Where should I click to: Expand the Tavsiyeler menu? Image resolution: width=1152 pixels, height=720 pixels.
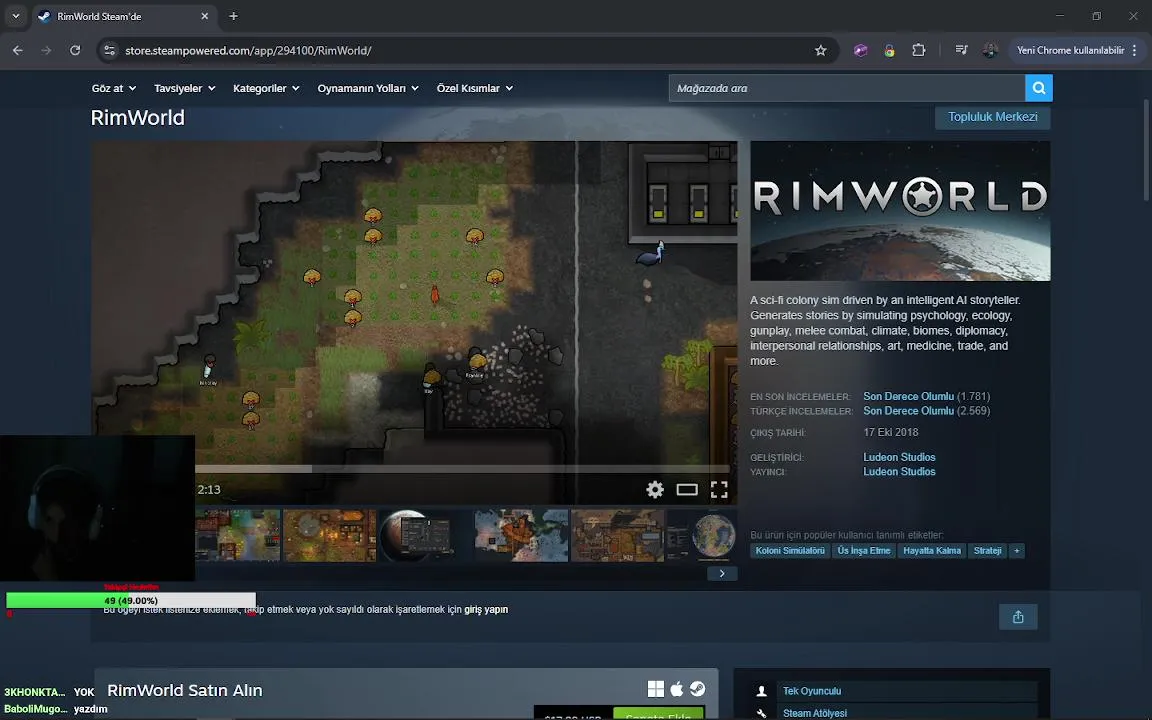pos(184,88)
